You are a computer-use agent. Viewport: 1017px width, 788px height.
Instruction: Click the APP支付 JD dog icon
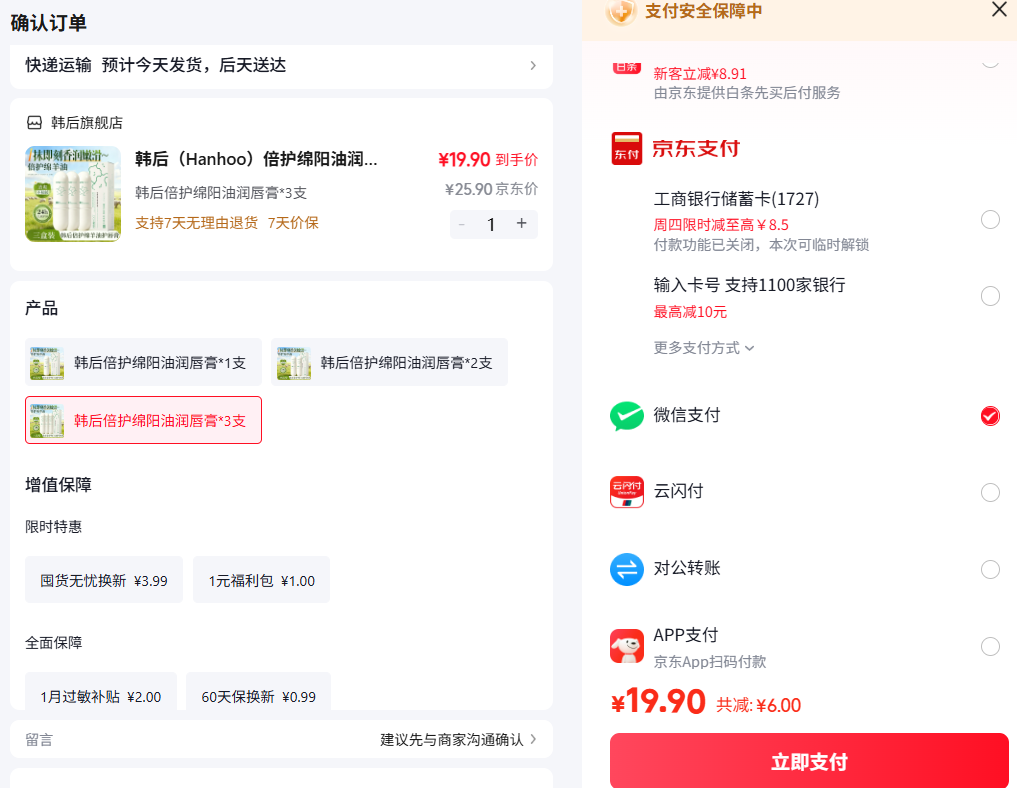627,647
